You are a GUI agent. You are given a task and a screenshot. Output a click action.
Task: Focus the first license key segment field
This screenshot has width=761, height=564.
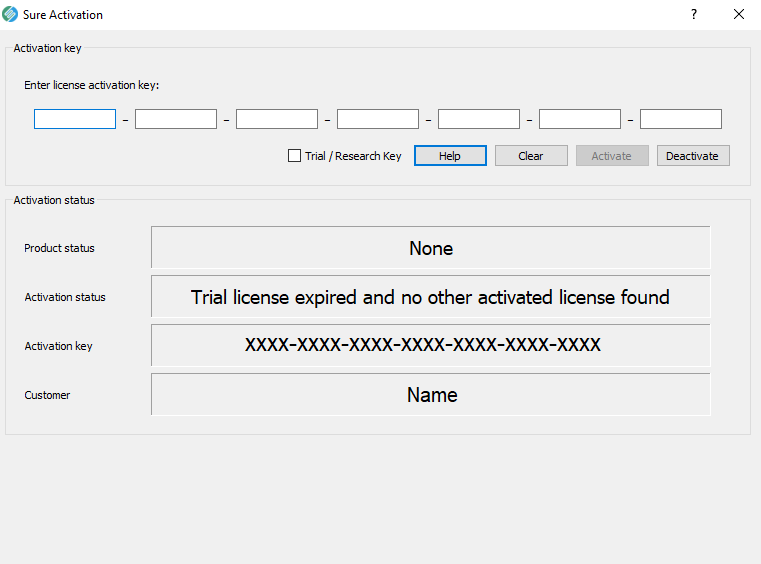pyautogui.click(x=75, y=119)
